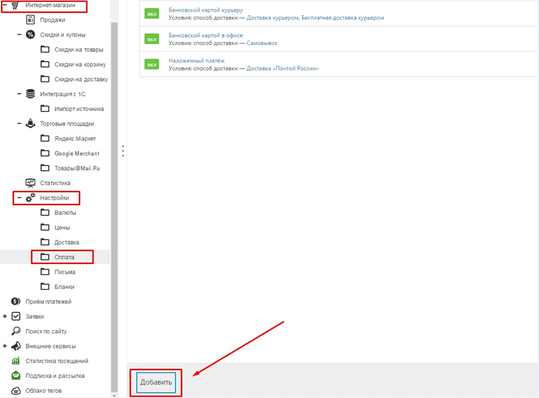Click the scrollbar down arrow in sidebar
The width and height of the screenshot is (539, 398).
[114, 395]
